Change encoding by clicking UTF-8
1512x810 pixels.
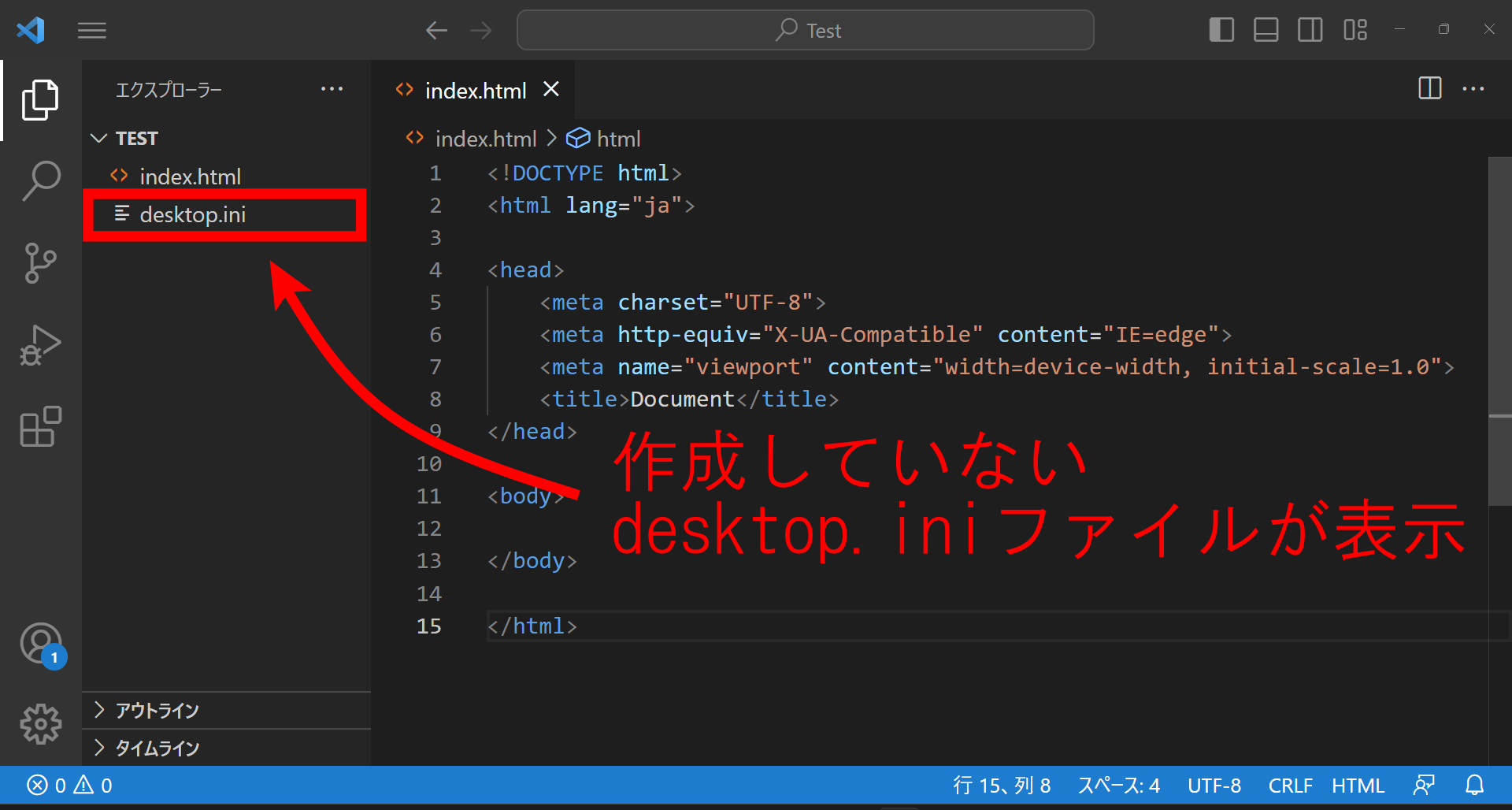tap(1214, 785)
